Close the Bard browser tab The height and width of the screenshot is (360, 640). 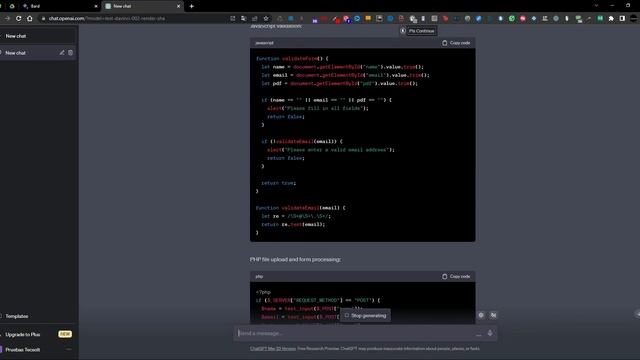[96, 6]
